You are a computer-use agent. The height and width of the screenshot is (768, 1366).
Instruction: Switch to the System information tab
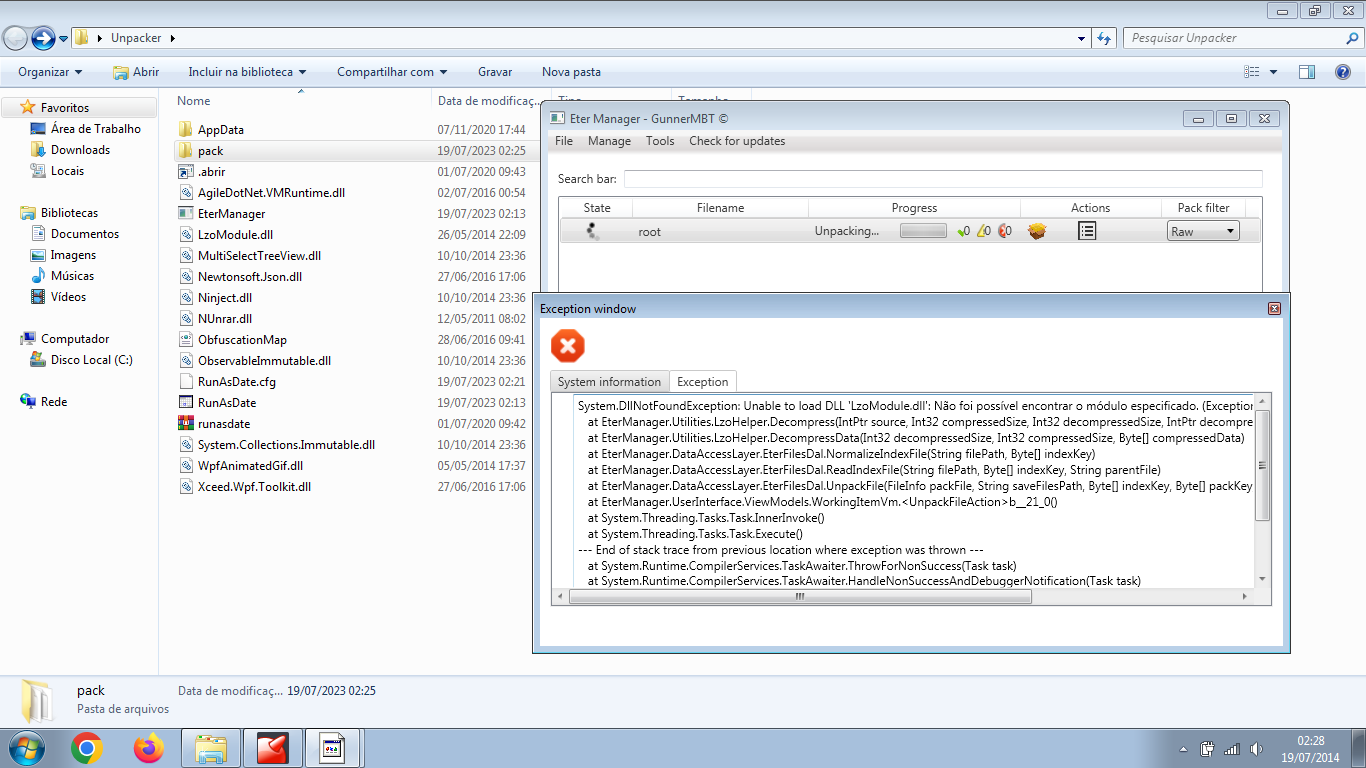click(609, 382)
